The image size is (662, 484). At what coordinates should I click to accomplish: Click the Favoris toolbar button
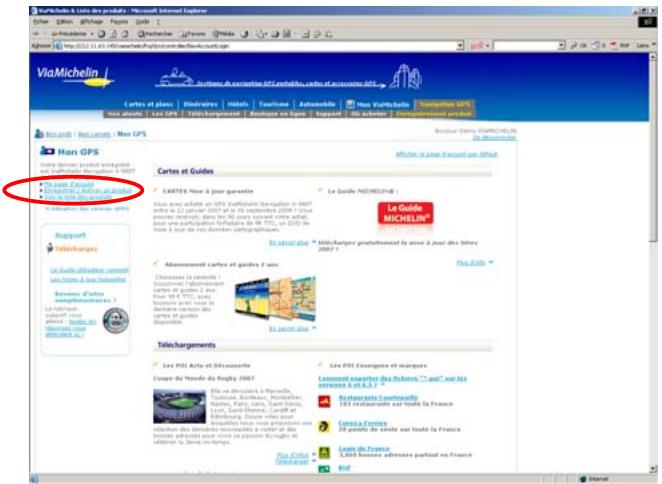193,34
